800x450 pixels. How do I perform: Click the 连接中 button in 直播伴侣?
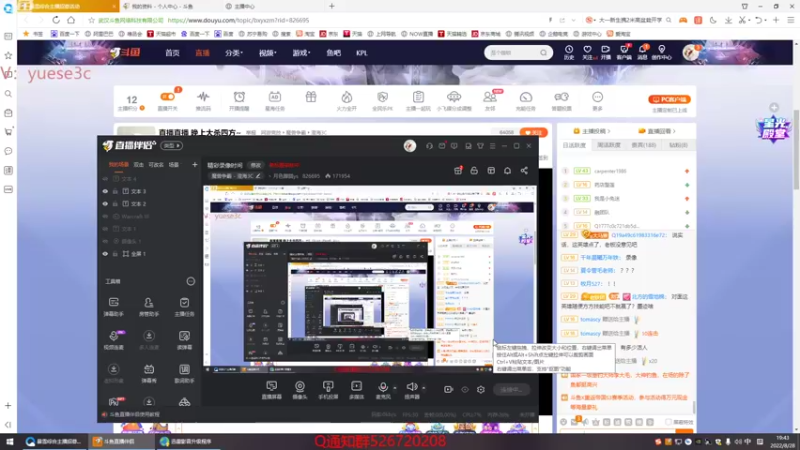click(x=511, y=389)
